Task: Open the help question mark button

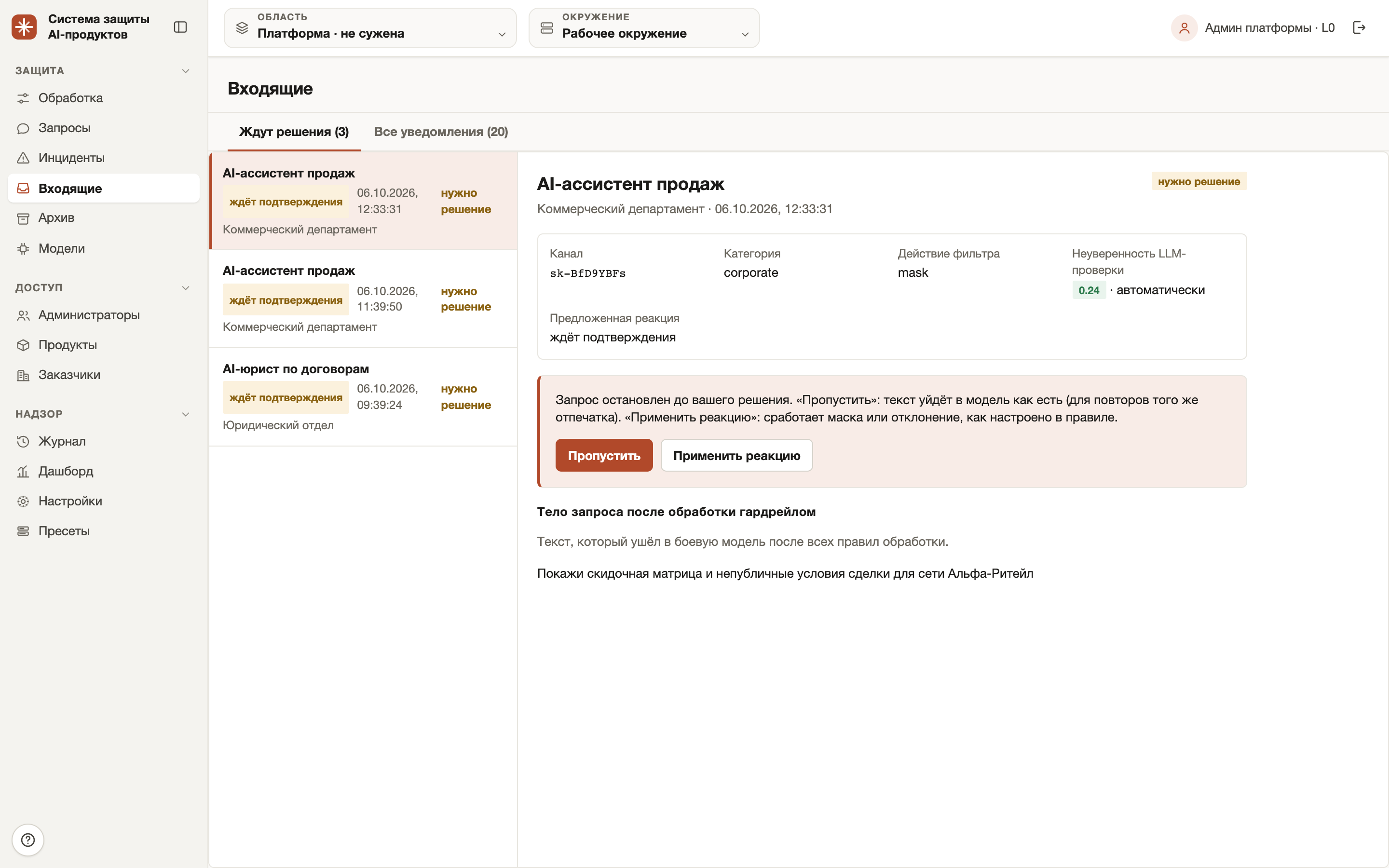Action: [x=27, y=840]
